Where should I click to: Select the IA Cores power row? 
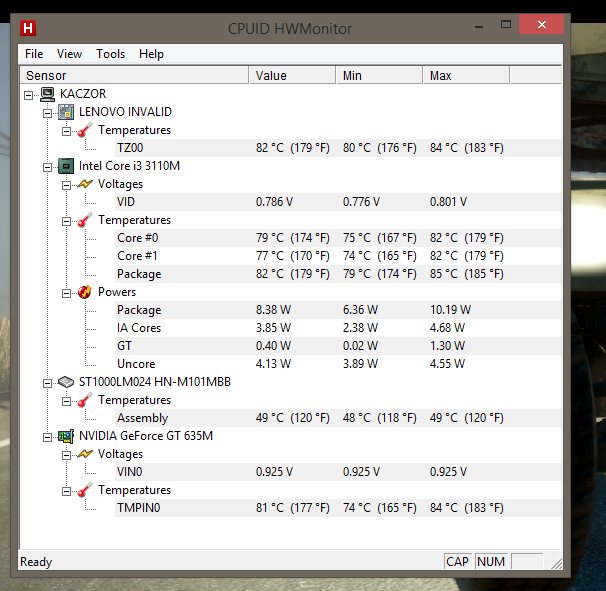338,328
